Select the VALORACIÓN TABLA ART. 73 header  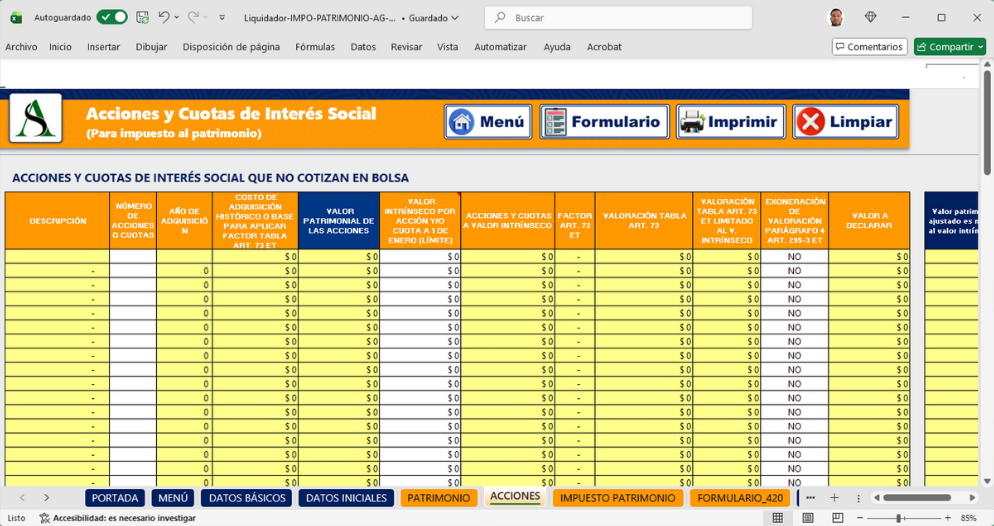(644, 221)
